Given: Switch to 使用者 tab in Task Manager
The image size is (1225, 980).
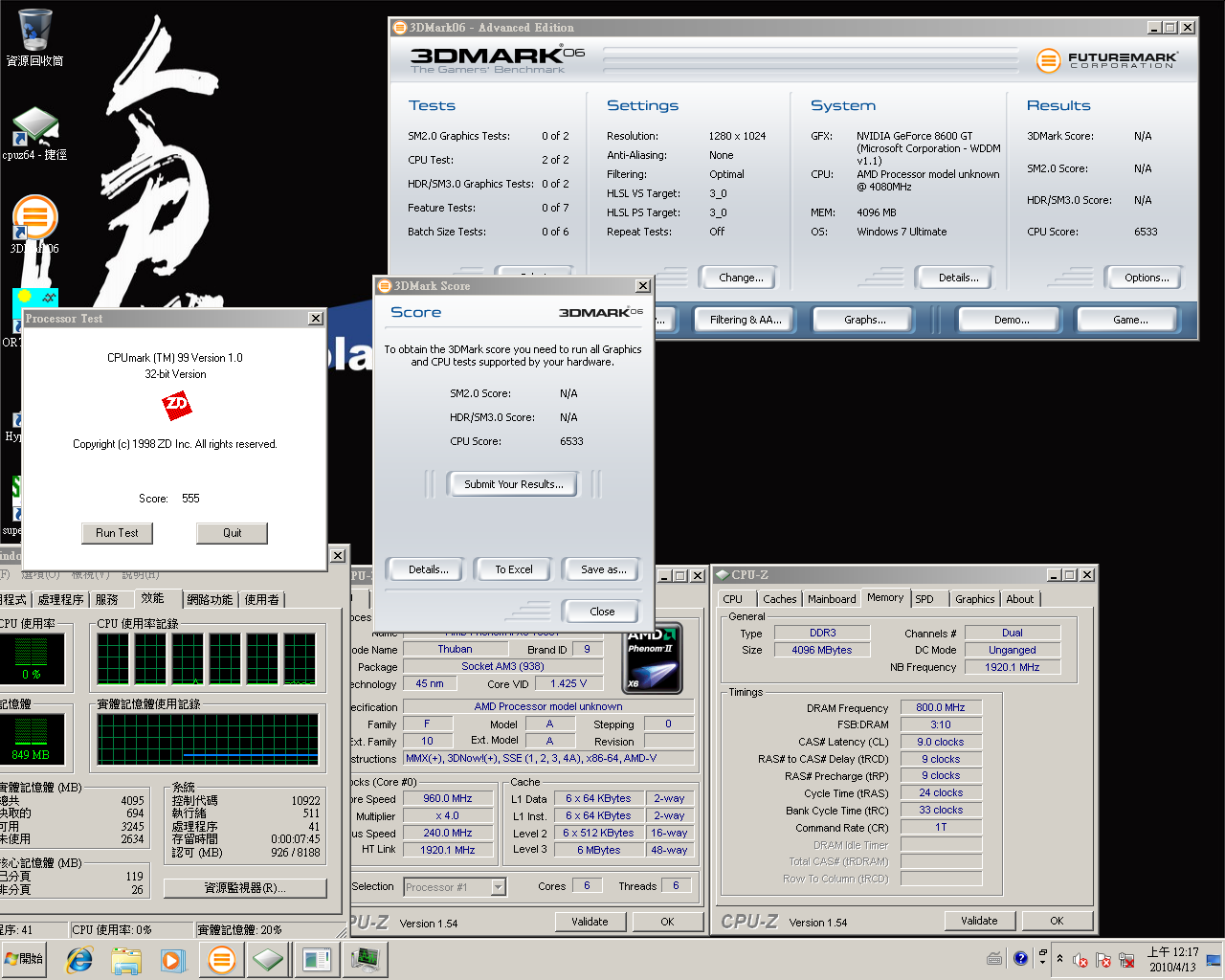Looking at the screenshot, I should [x=261, y=599].
